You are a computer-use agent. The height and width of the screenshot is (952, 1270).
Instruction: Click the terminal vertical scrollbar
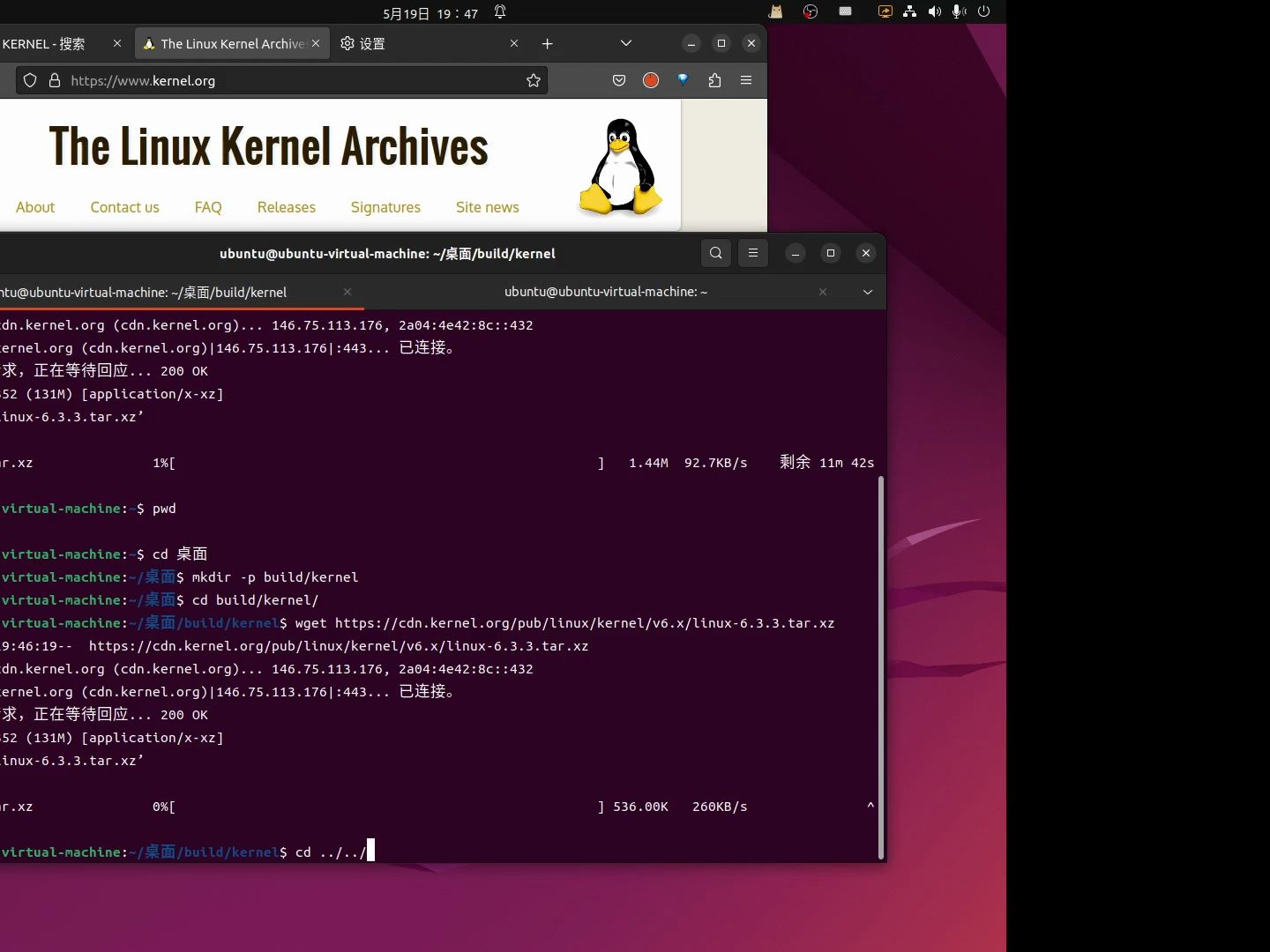click(x=880, y=666)
